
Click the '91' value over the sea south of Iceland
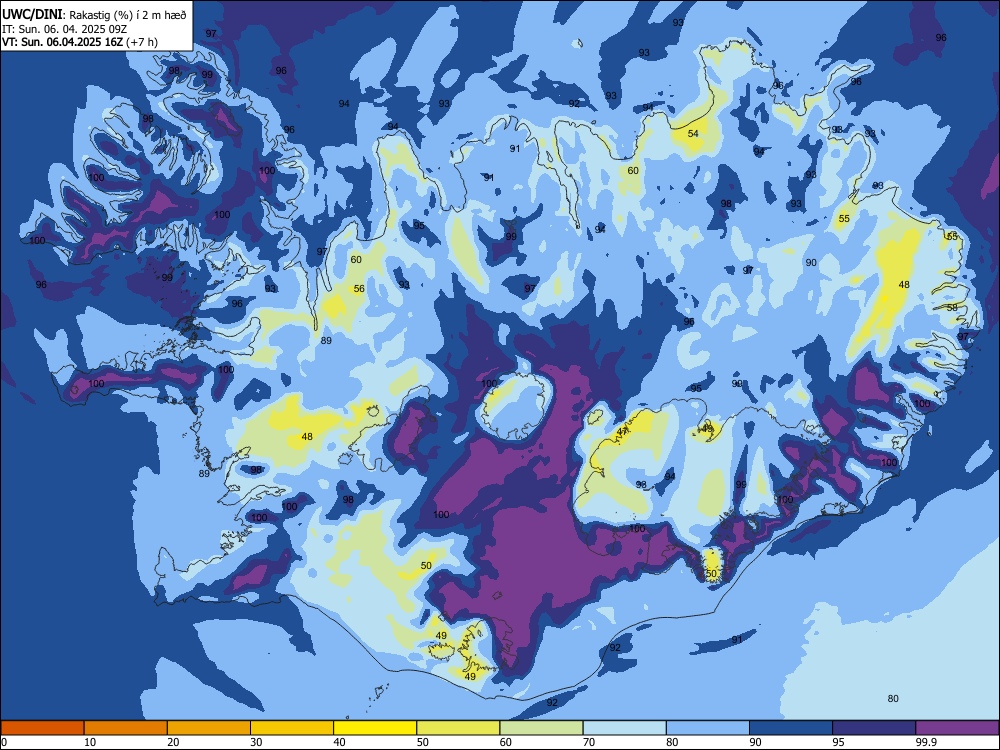[737, 639]
